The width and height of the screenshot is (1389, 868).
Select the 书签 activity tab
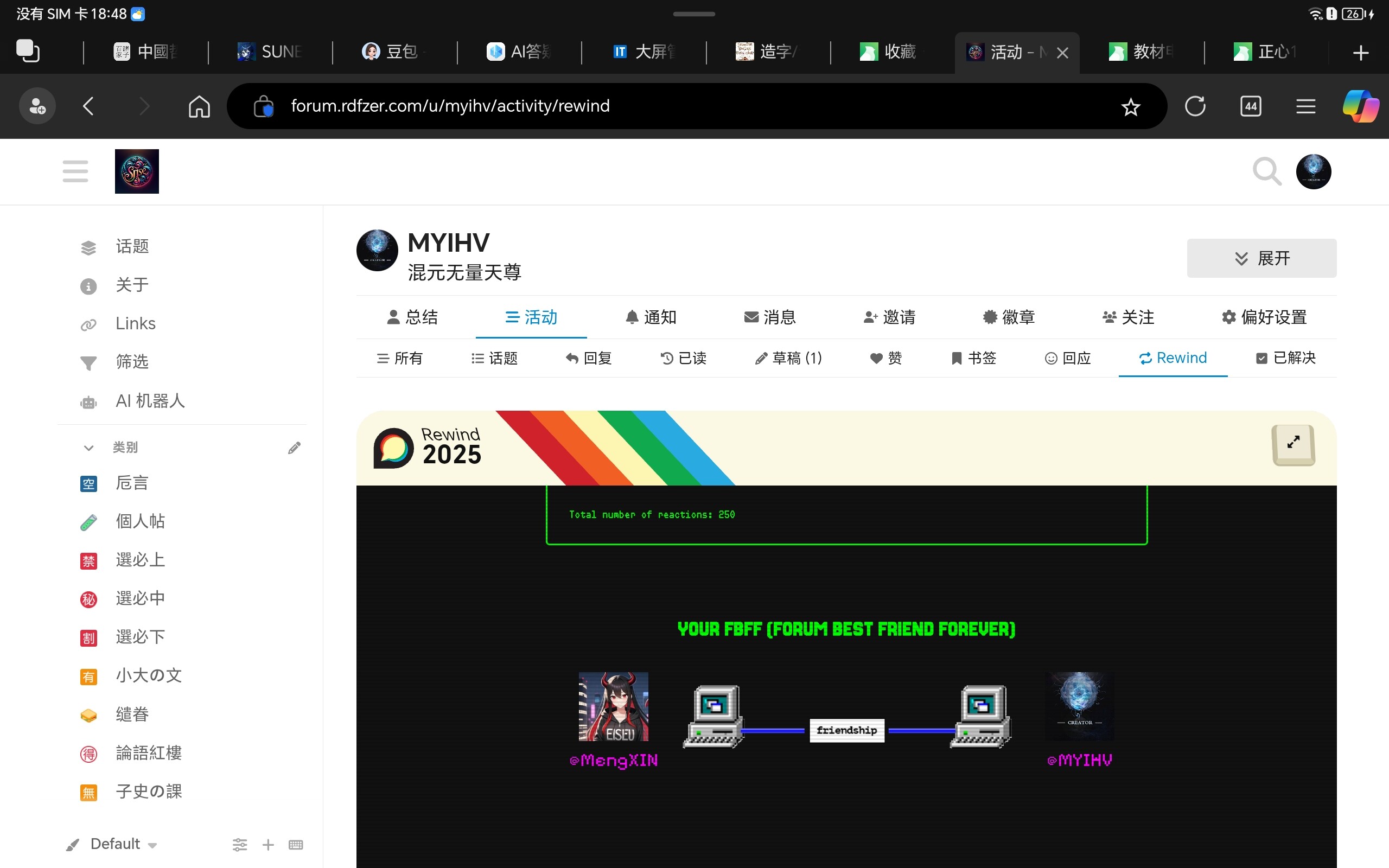973,358
